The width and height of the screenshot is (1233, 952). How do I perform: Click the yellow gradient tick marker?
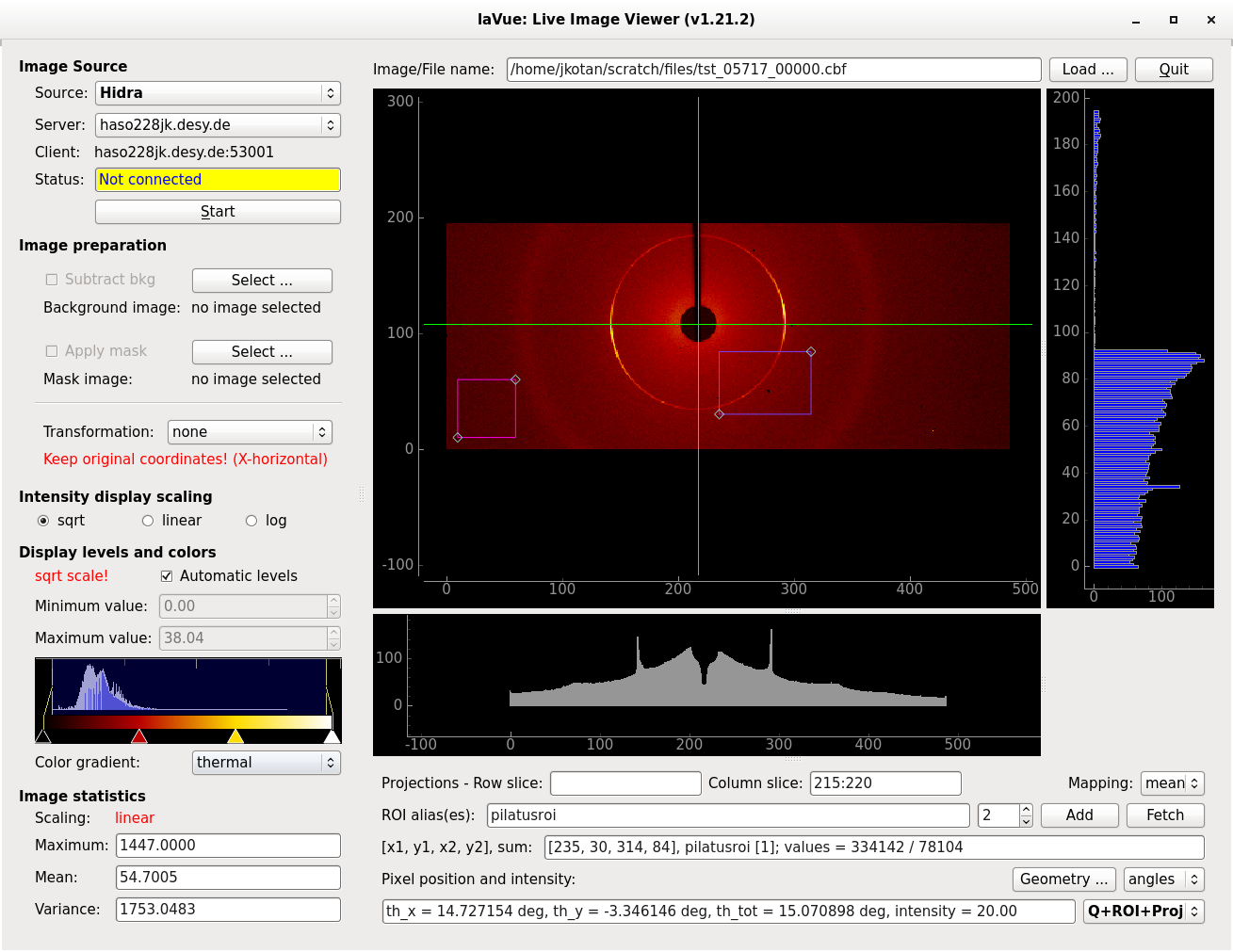(x=235, y=736)
